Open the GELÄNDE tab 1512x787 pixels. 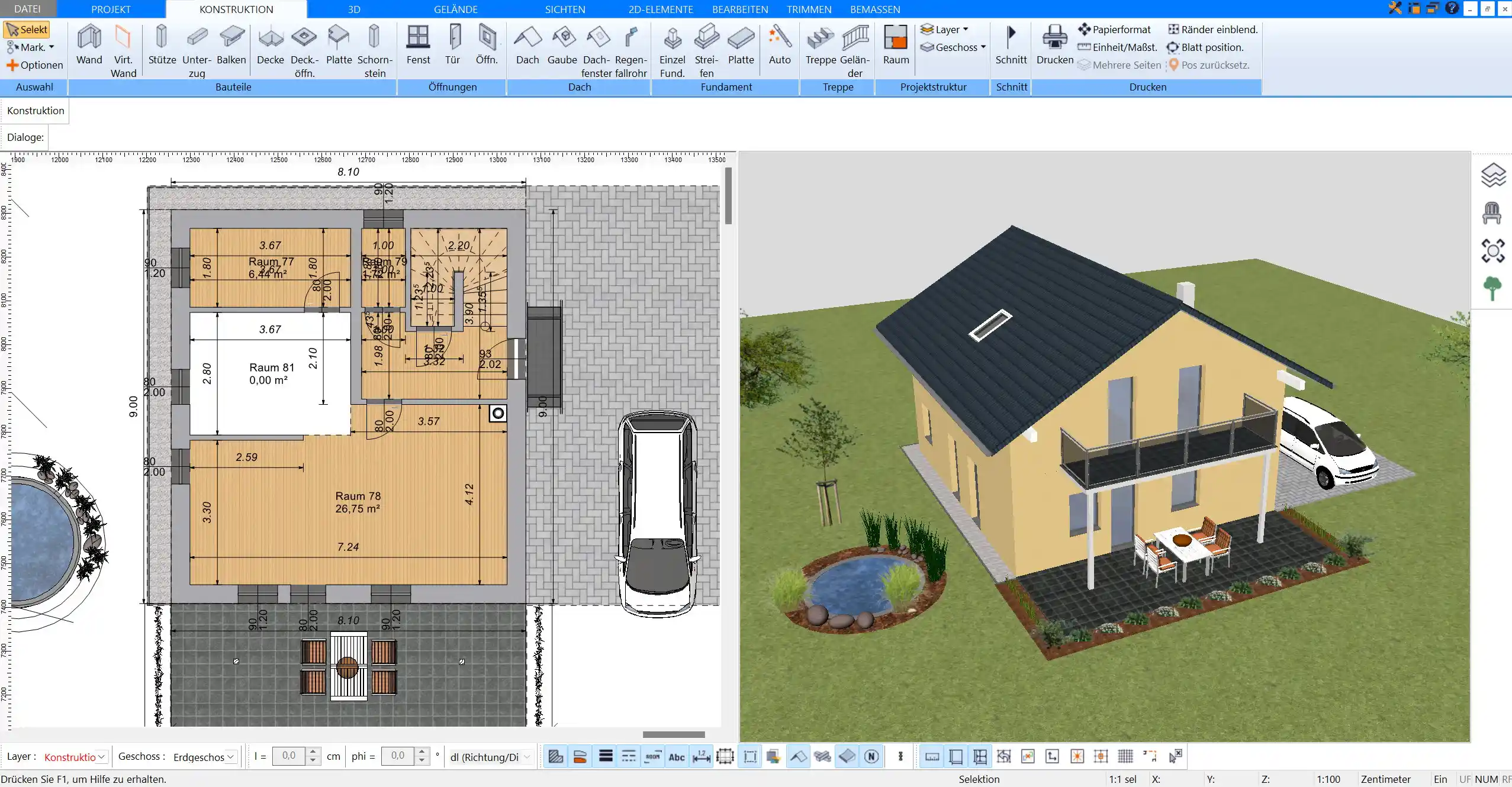[455, 9]
